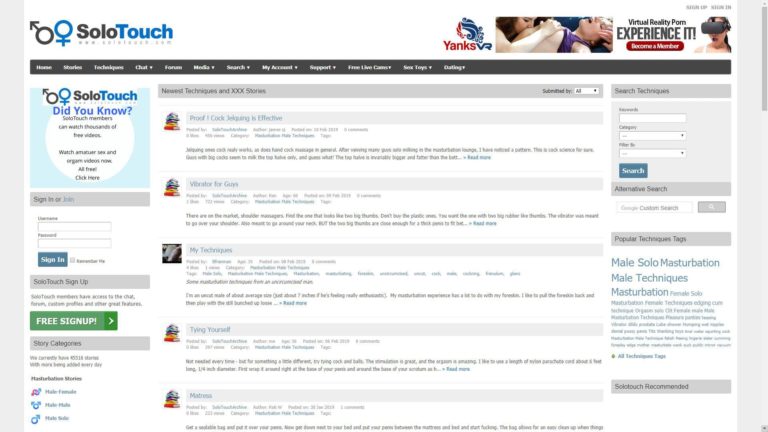Open the Stories page from the navigation bar
The height and width of the screenshot is (432, 768).
(x=72, y=67)
